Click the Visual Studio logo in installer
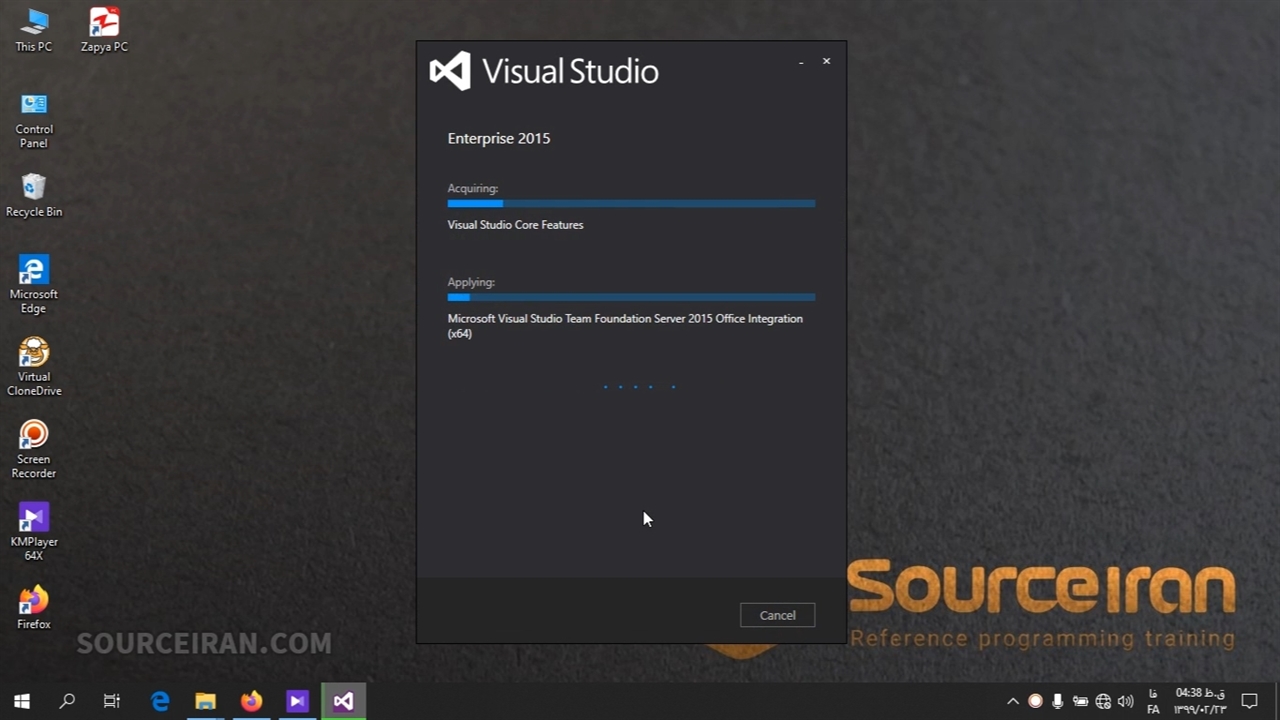This screenshot has width=1280, height=720. pos(450,71)
